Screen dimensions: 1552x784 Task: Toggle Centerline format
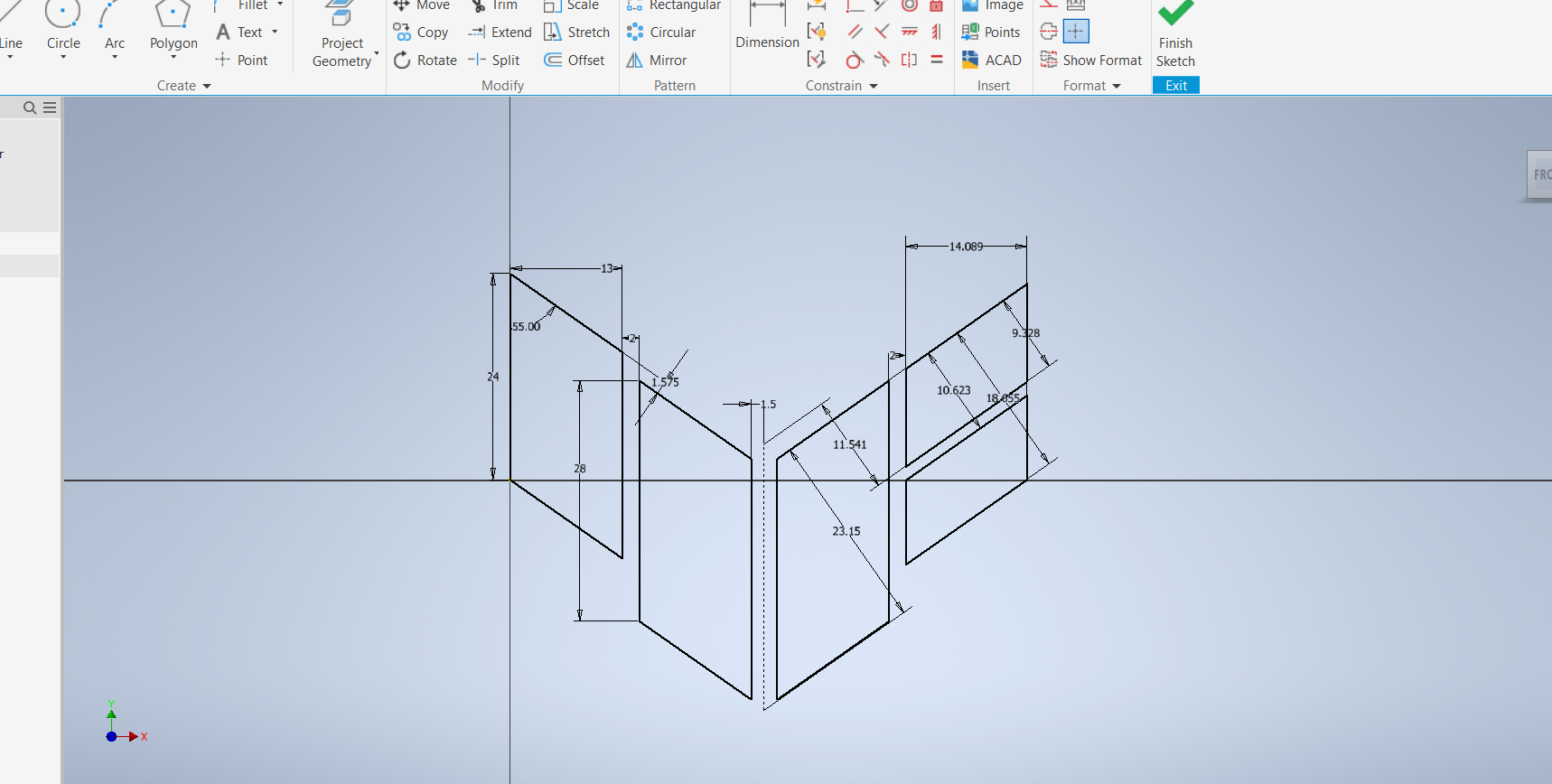pos(1049,32)
